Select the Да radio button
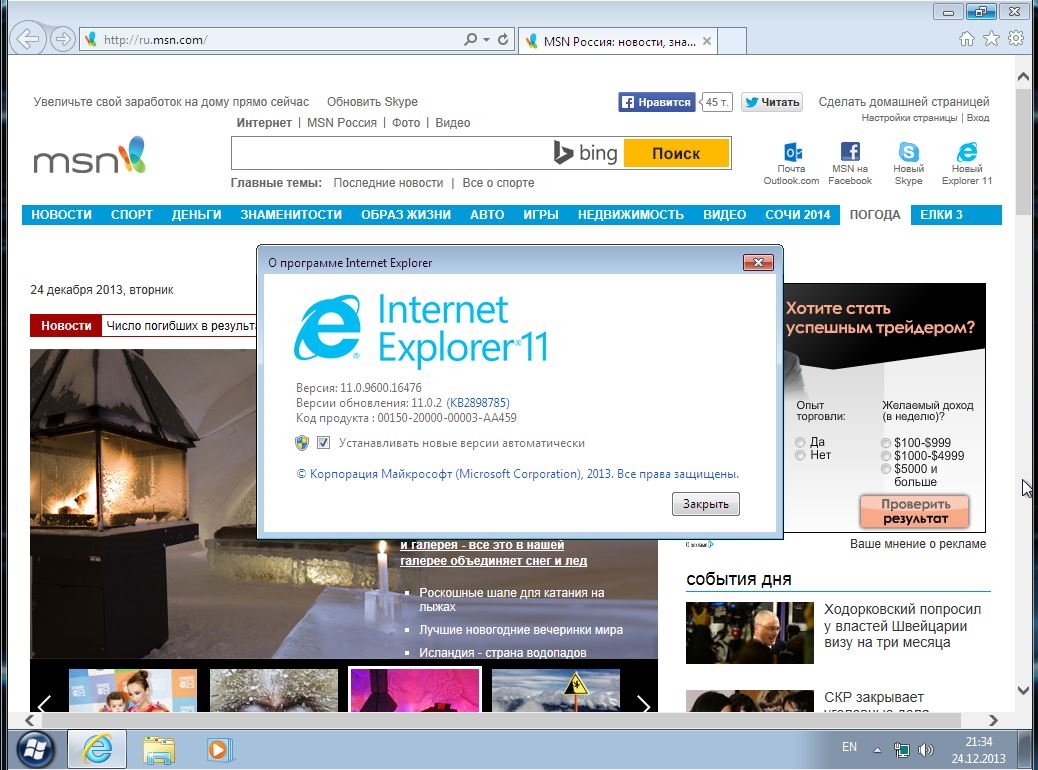This screenshot has width=1038, height=770. pyautogui.click(x=800, y=442)
